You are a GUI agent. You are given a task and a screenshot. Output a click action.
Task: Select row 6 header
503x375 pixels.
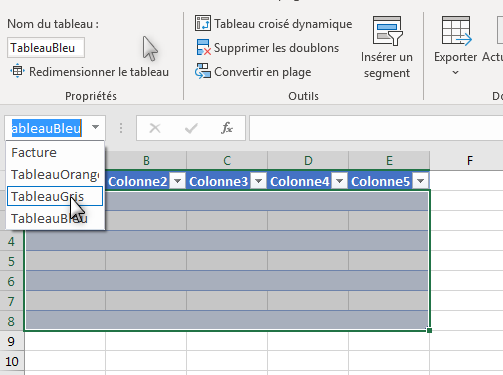pos(11,281)
